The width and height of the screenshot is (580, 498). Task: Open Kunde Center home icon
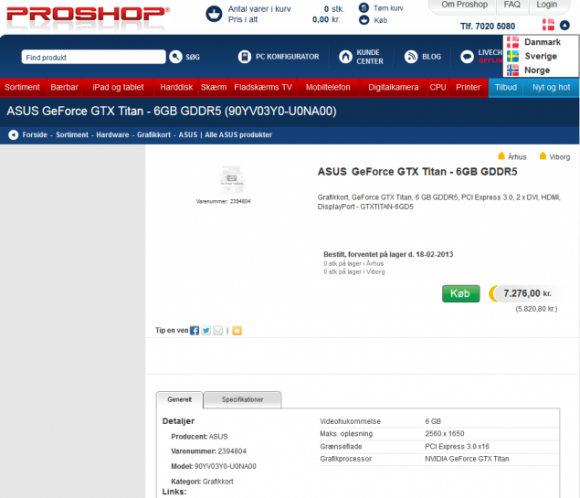pyautogui.click(x=345, y=57)
